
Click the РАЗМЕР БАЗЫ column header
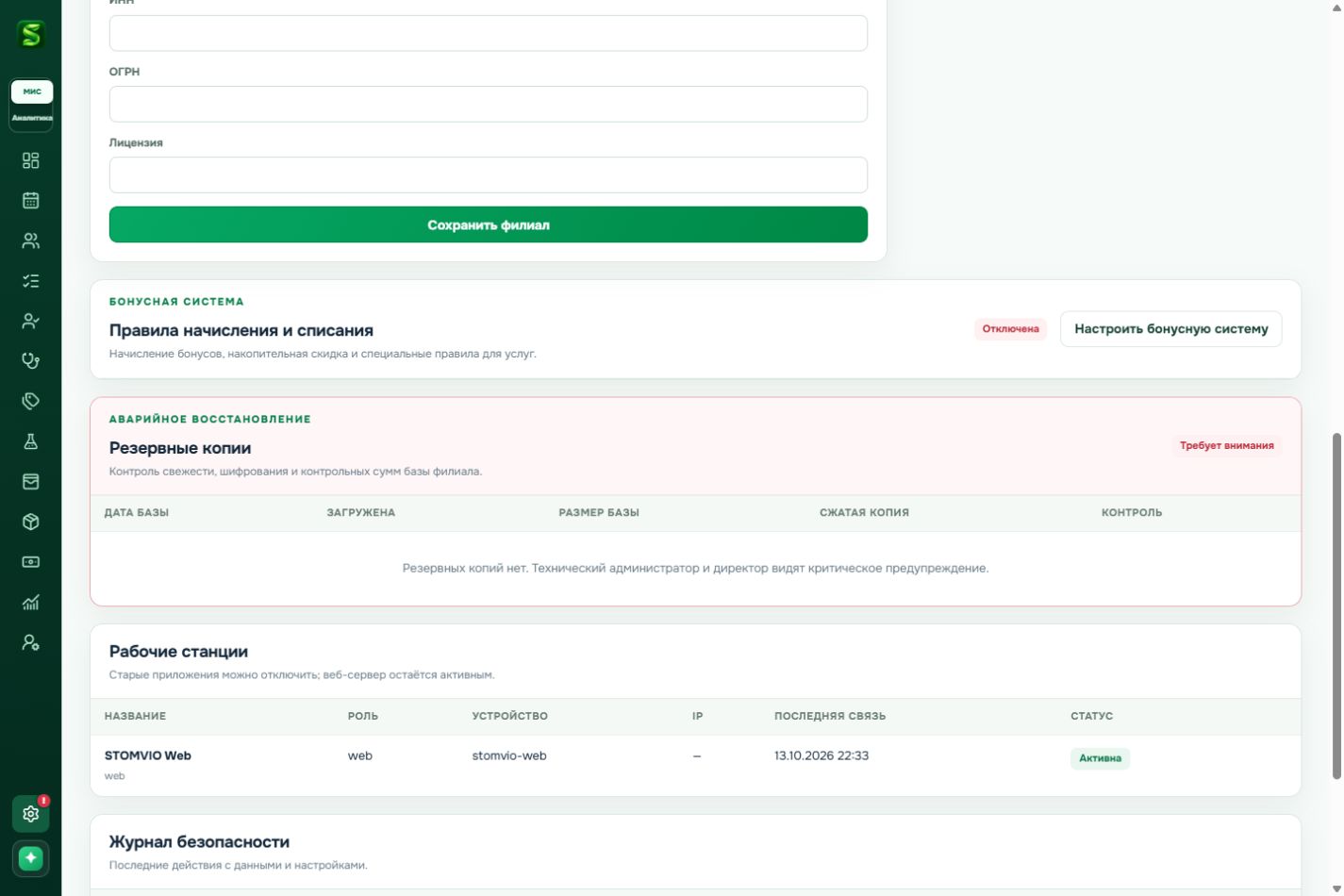(599, 513)
